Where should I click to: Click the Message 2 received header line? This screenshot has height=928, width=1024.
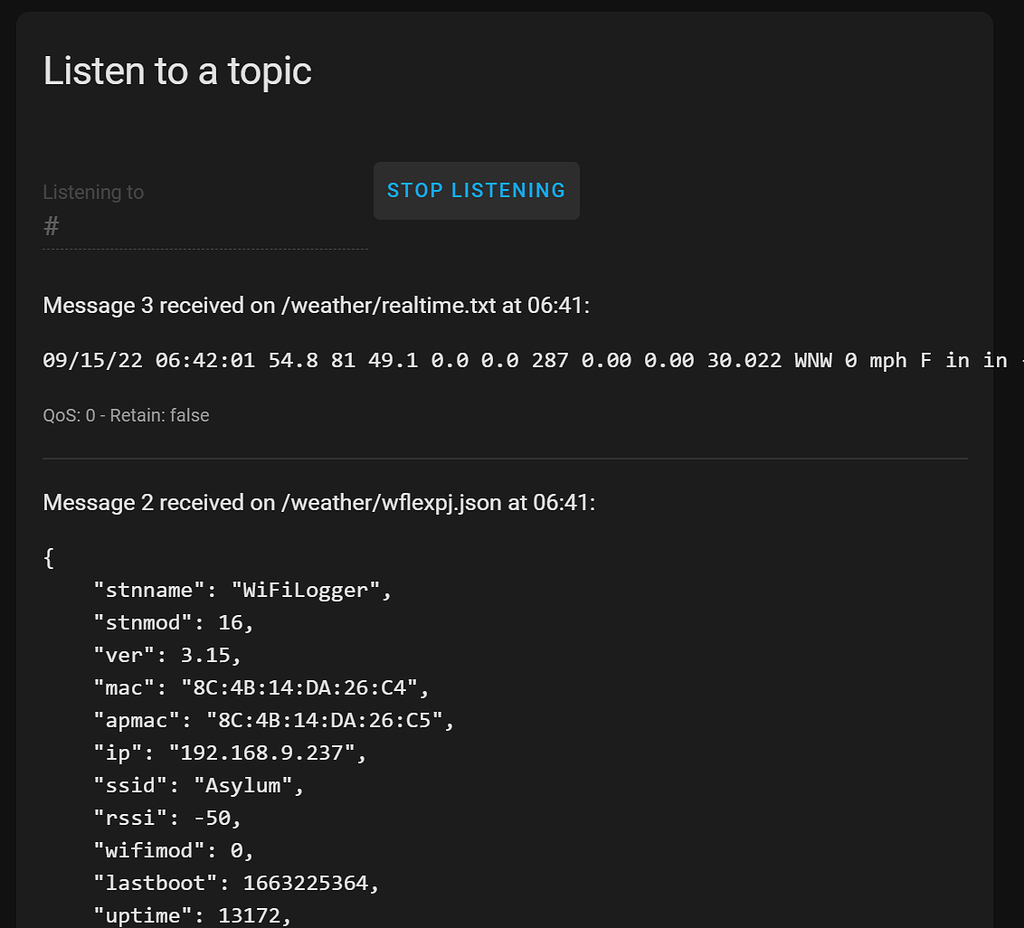[x=316, y=502]
